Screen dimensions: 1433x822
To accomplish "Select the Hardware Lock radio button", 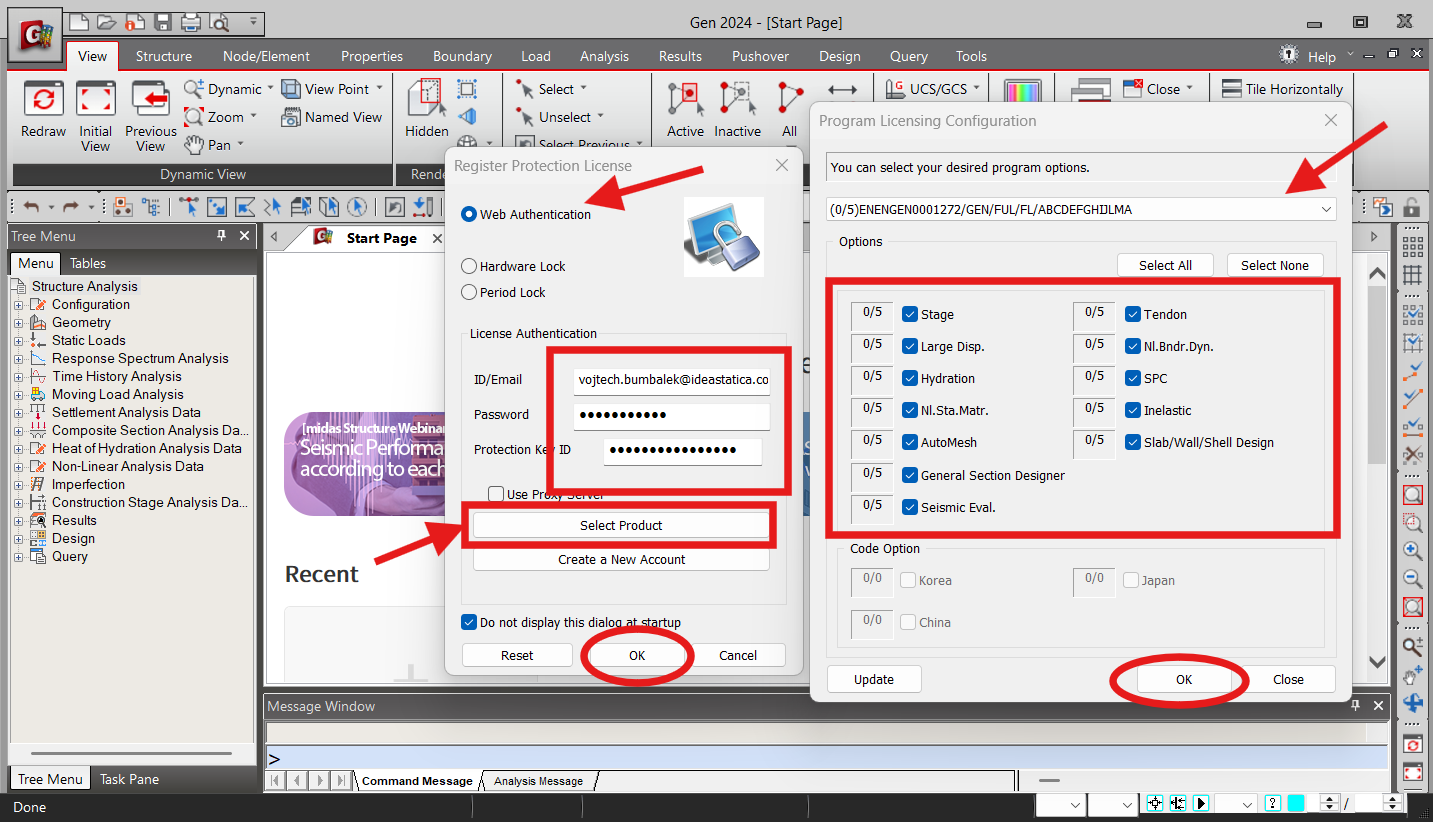I will (x=469, y=267).
